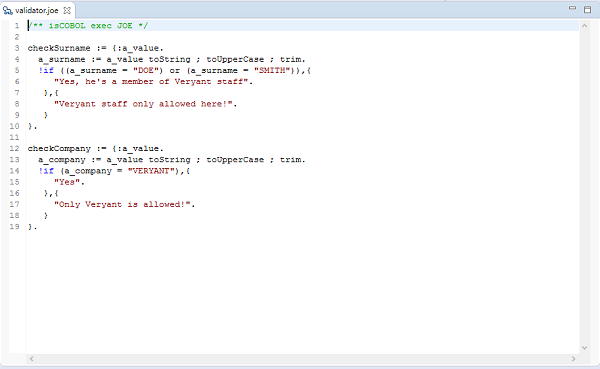Image resolution: width=600 pixels, height=369 pixels.
Task: Click the !if keyword on line 5
Action: point(46,70)
